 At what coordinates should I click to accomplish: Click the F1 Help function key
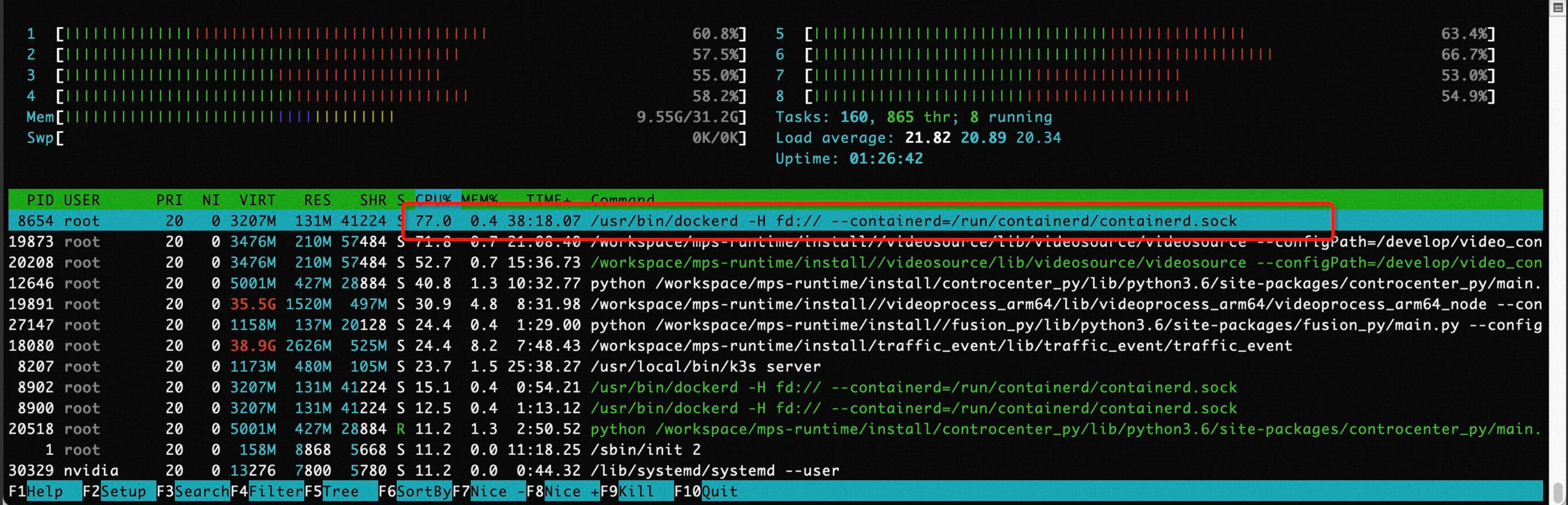coord(44,492)
